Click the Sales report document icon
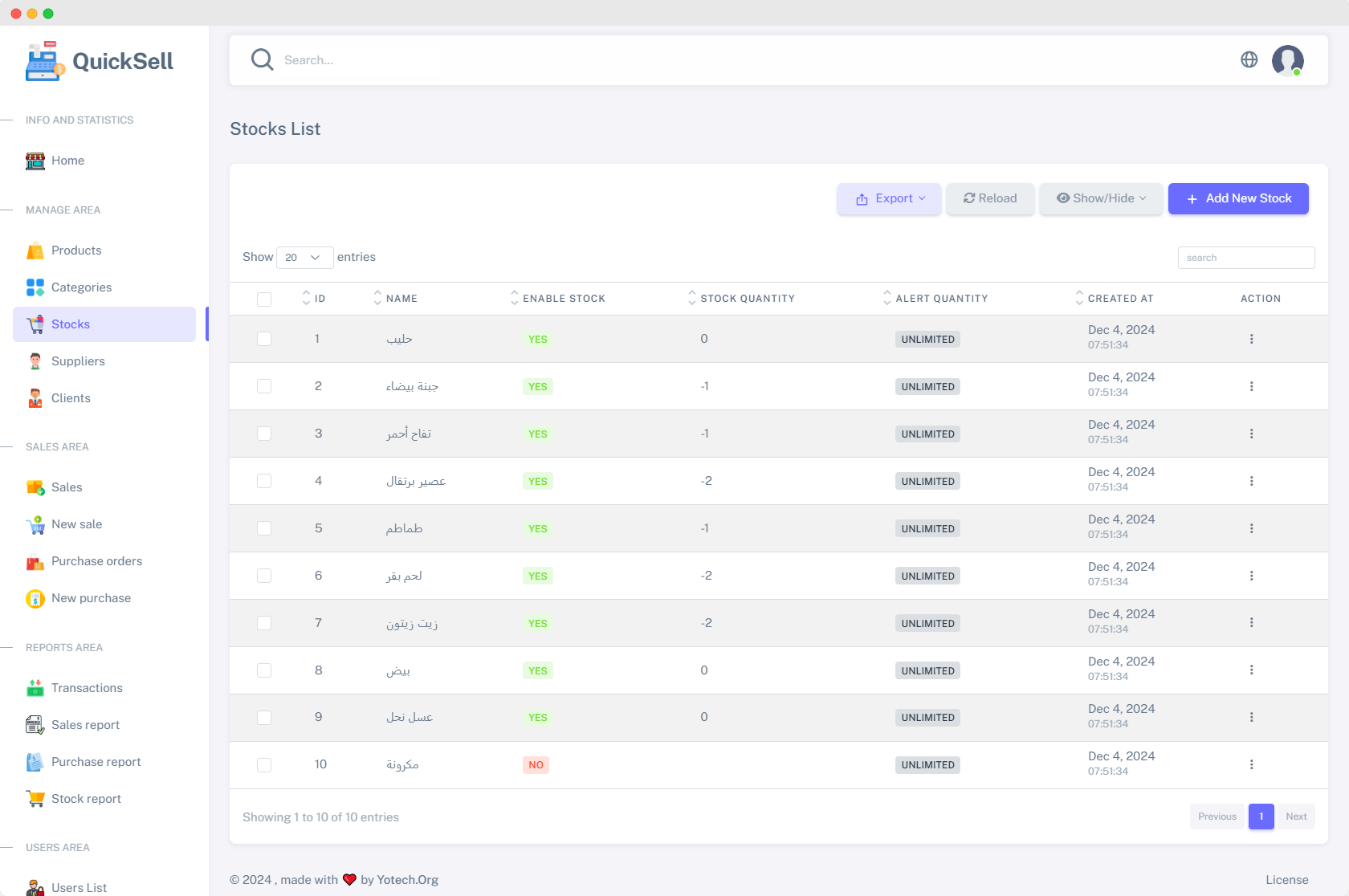This screenshot has width=1349, height=896. pos(35,725)
